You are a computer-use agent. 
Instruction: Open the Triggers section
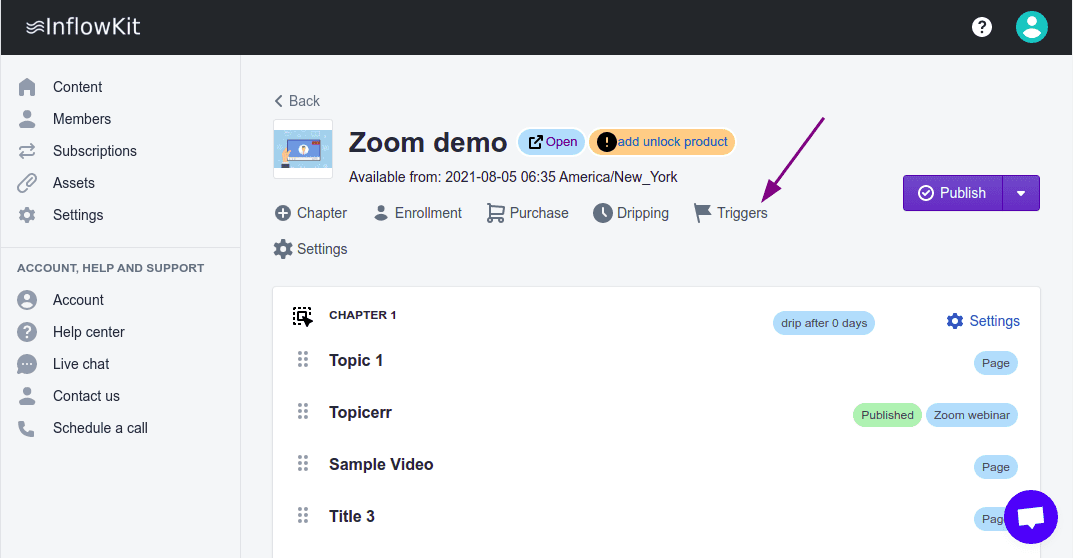[731, 213]
